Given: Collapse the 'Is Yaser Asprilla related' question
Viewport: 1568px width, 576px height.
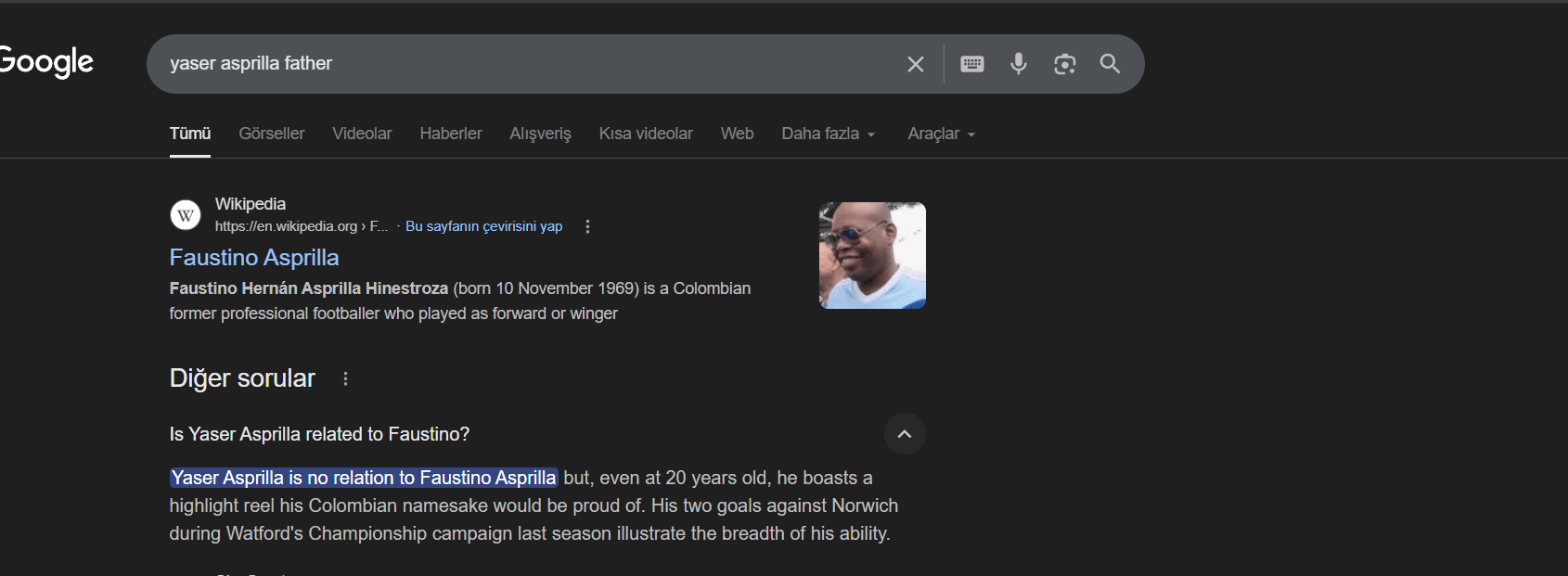Looking at the screenshot, I should (x=904, y=434).
